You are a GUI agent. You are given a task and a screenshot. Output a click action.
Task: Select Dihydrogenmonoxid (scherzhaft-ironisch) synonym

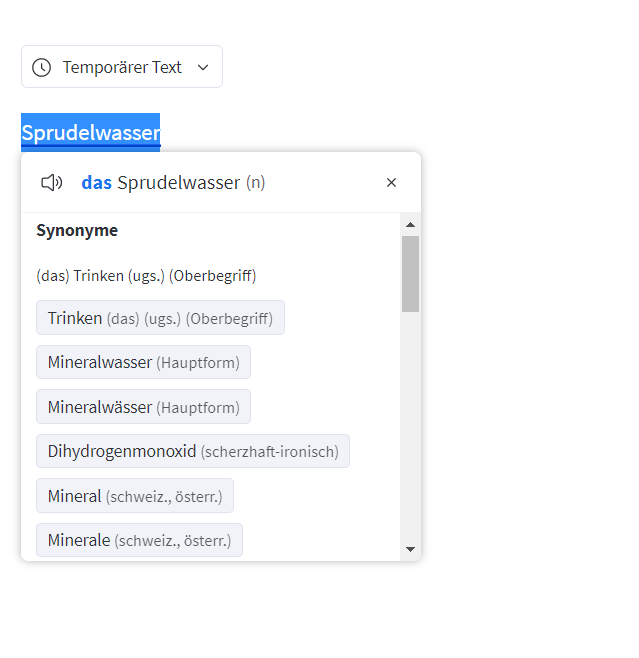pyautogui.click(x=193, y=451)
